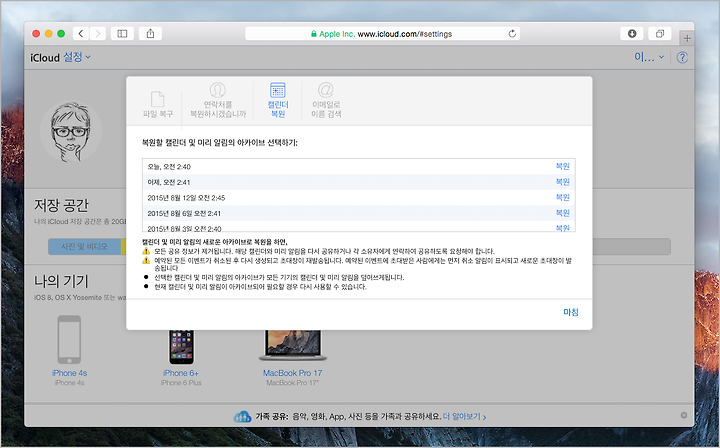Open the Safari downloads icon

[632, 34]
